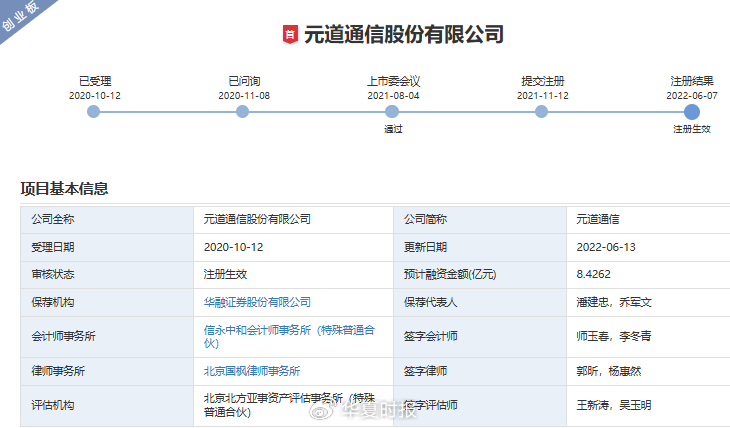Click the 北京北方亚事资产评估事务所 value cell
This screenshot has width=730, height=428.
293,406
